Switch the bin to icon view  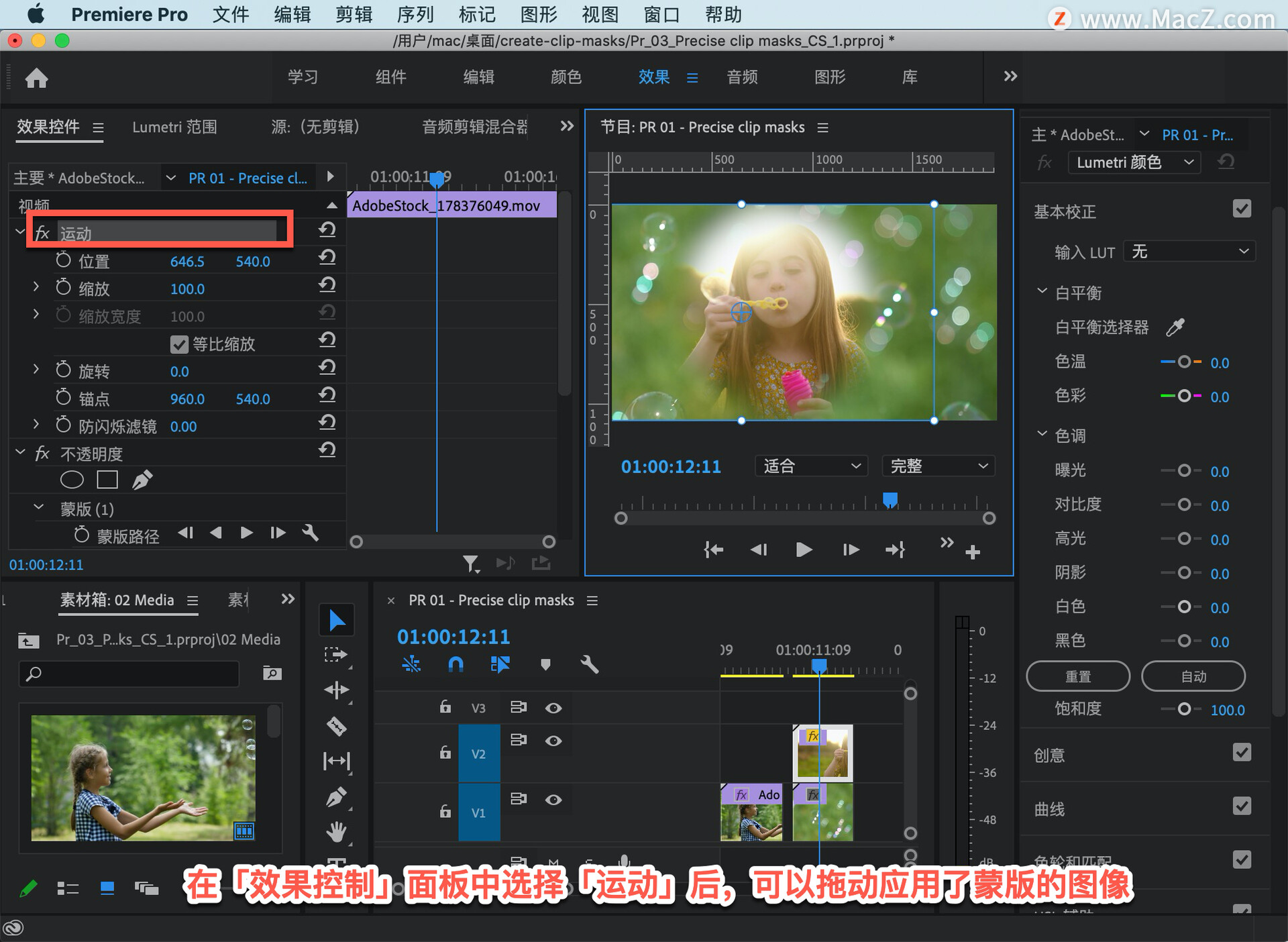(107, 888)
